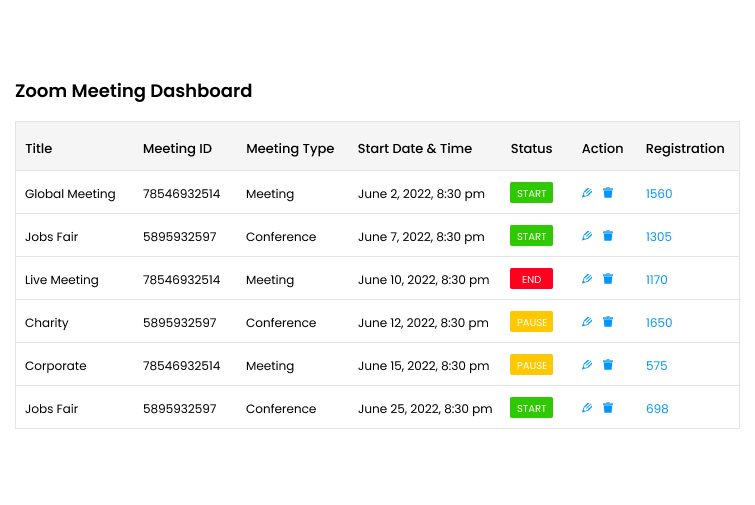Select the Global Meeting title cell
The height and width of the screenshot is (505, 755).
(x=70, y=194)
